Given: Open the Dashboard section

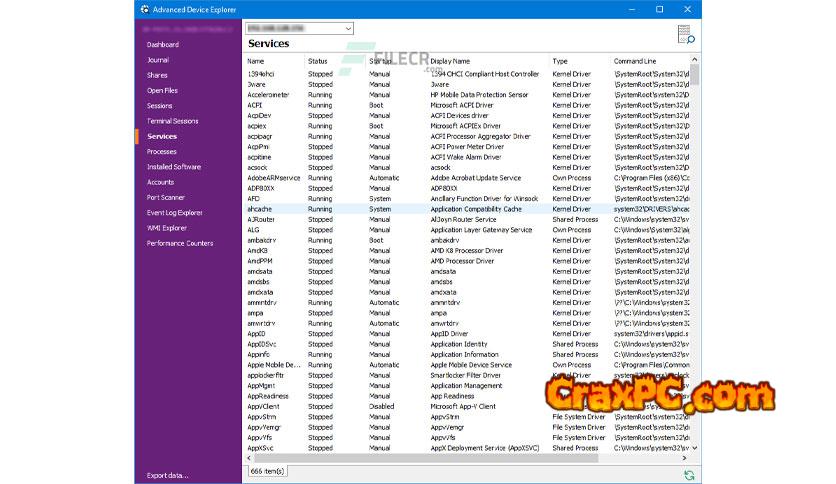Looking at the screenshot, I should (163, 45).
